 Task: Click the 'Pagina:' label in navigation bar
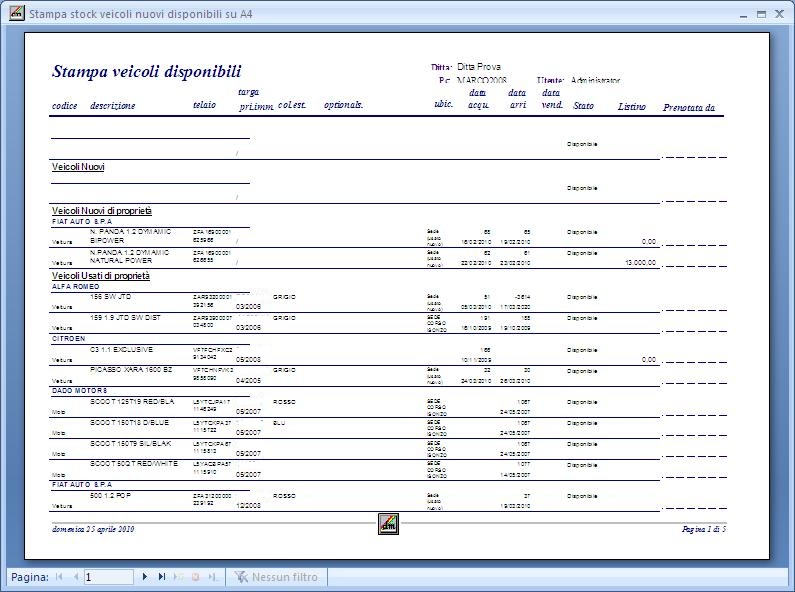(x=30, y=577)
